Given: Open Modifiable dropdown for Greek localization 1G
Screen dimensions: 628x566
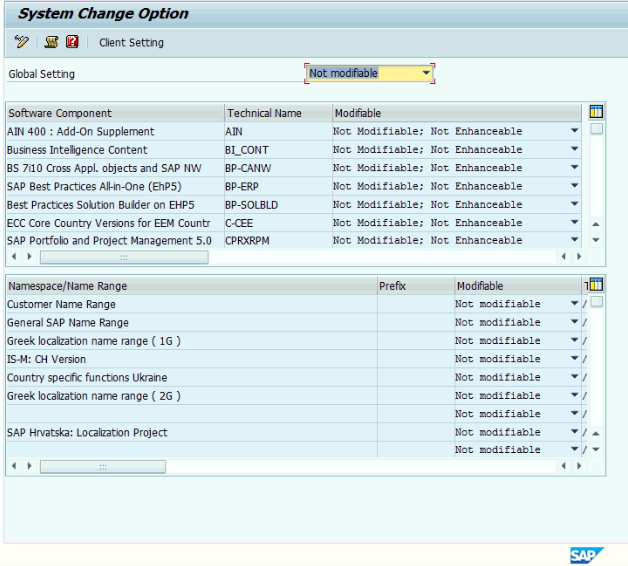Looking at the screenshot, I should (574, 340).
